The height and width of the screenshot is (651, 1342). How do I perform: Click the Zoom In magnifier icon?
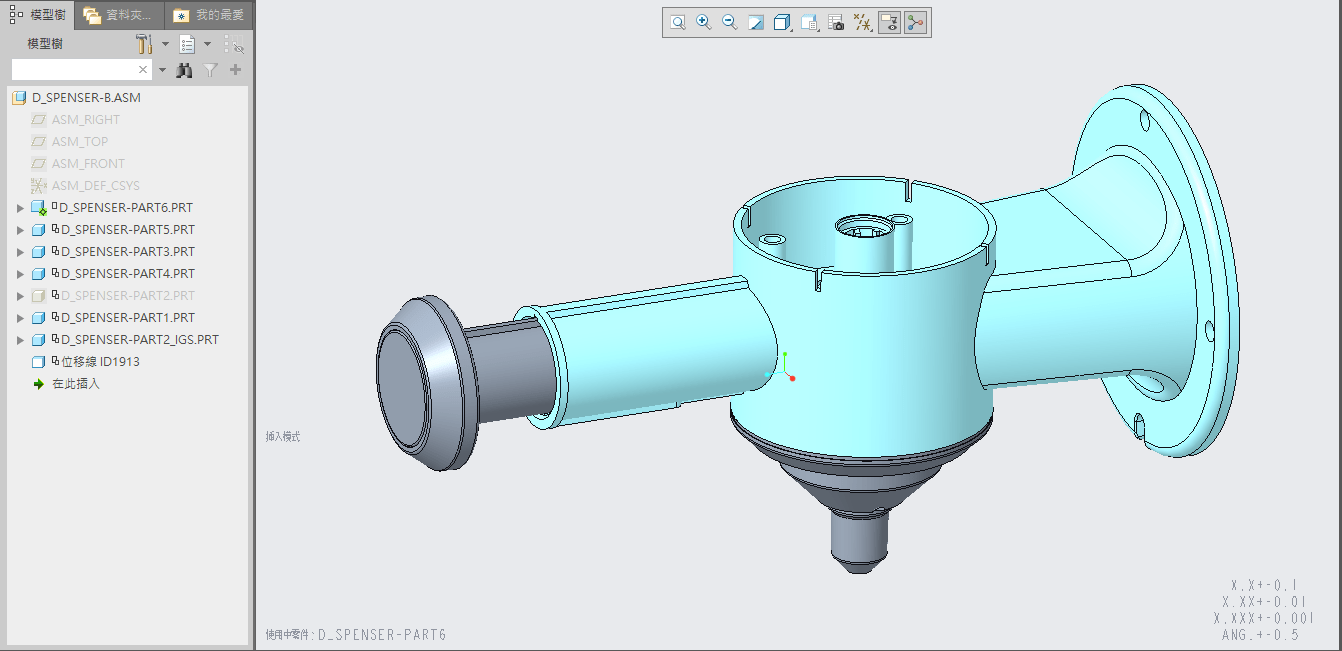(704, 23)
